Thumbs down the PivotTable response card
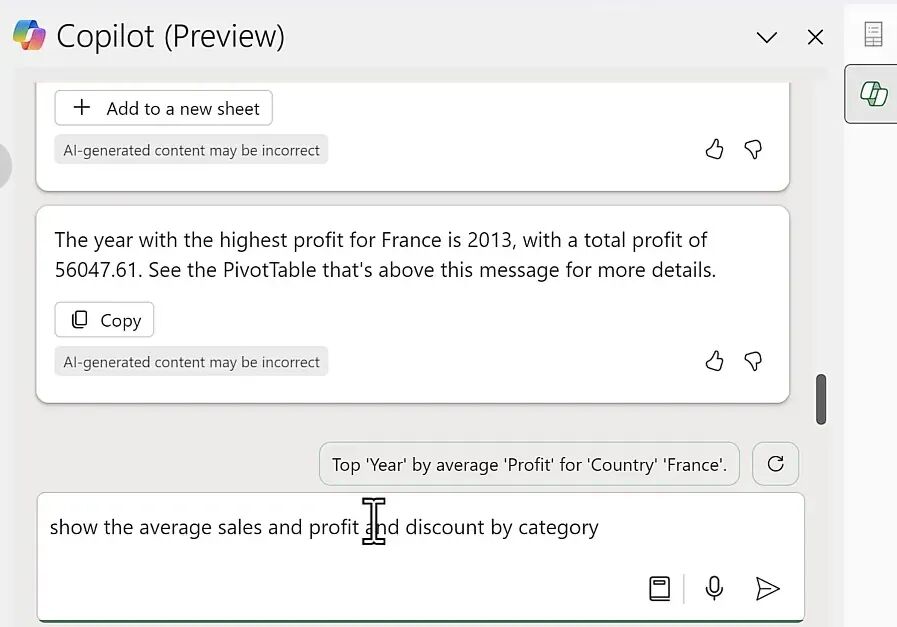 (x=753, y=149)
